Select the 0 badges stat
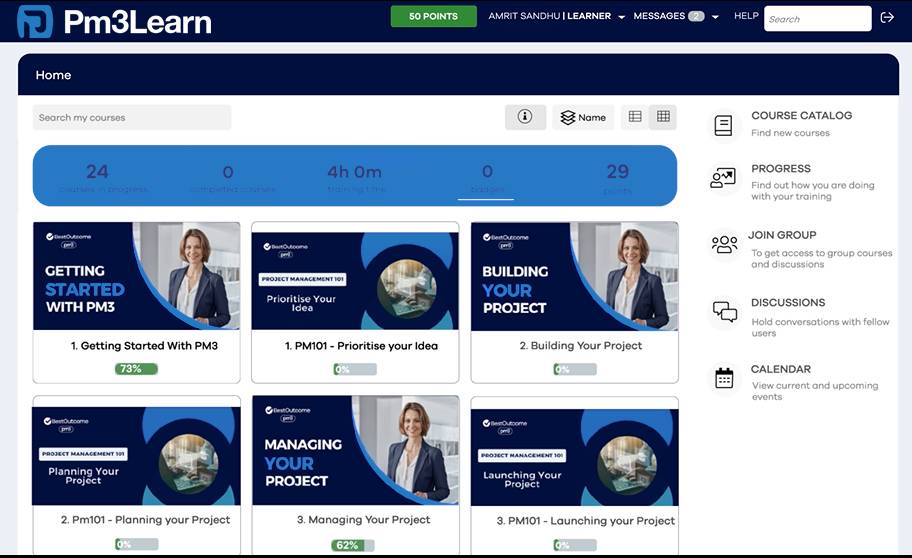The image size is (912, 558). (487, 178)
